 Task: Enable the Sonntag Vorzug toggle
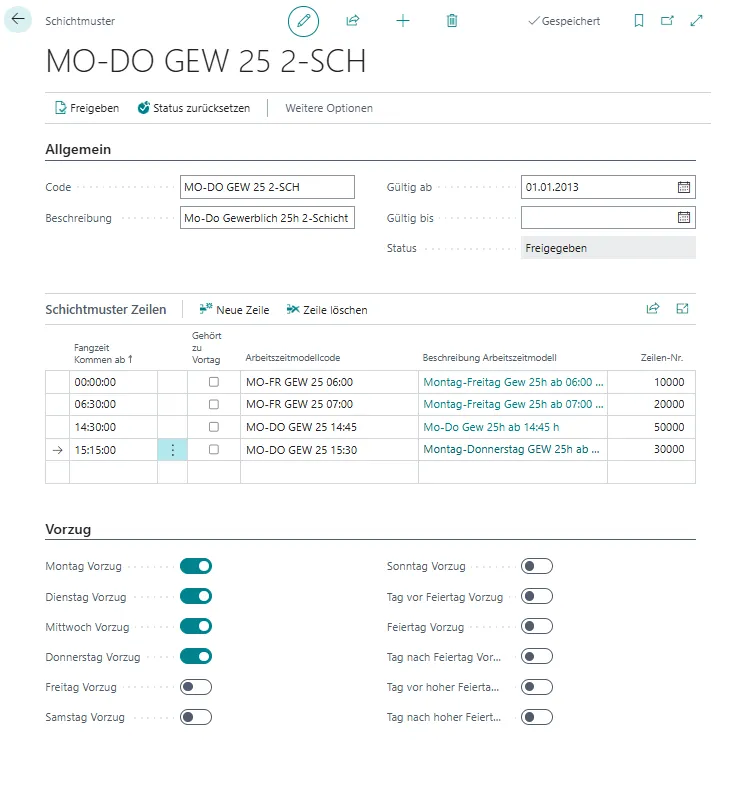coord(537,566)
